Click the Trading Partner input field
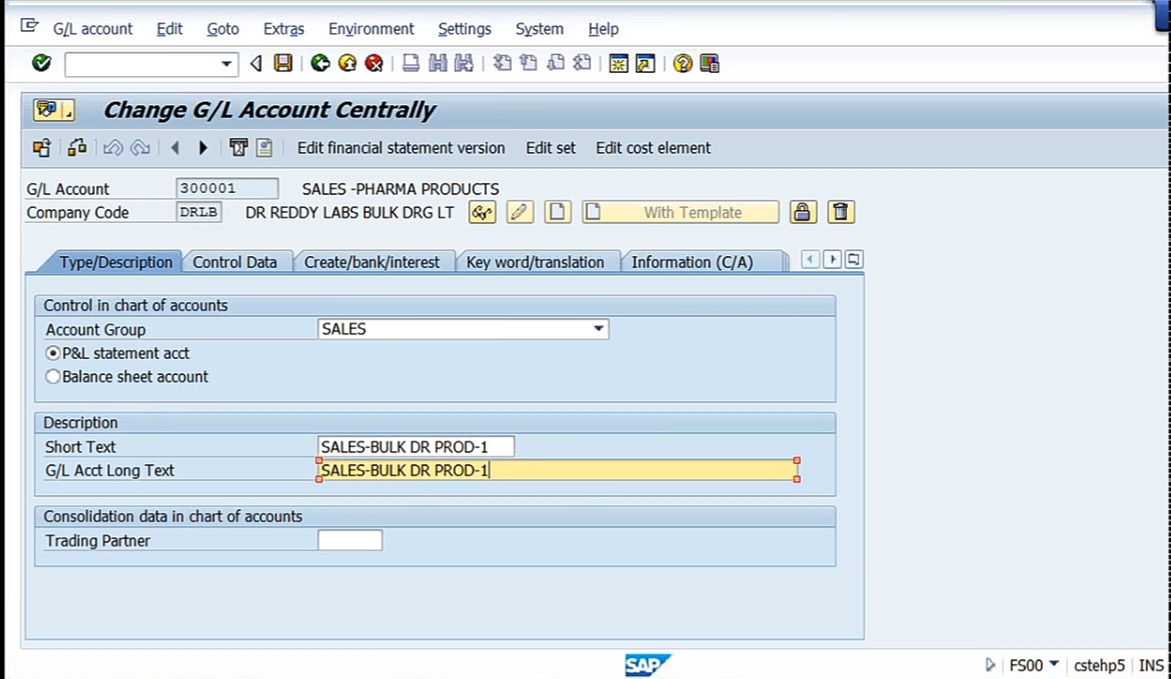This screenshot has height=679, width=1171. 350,540
